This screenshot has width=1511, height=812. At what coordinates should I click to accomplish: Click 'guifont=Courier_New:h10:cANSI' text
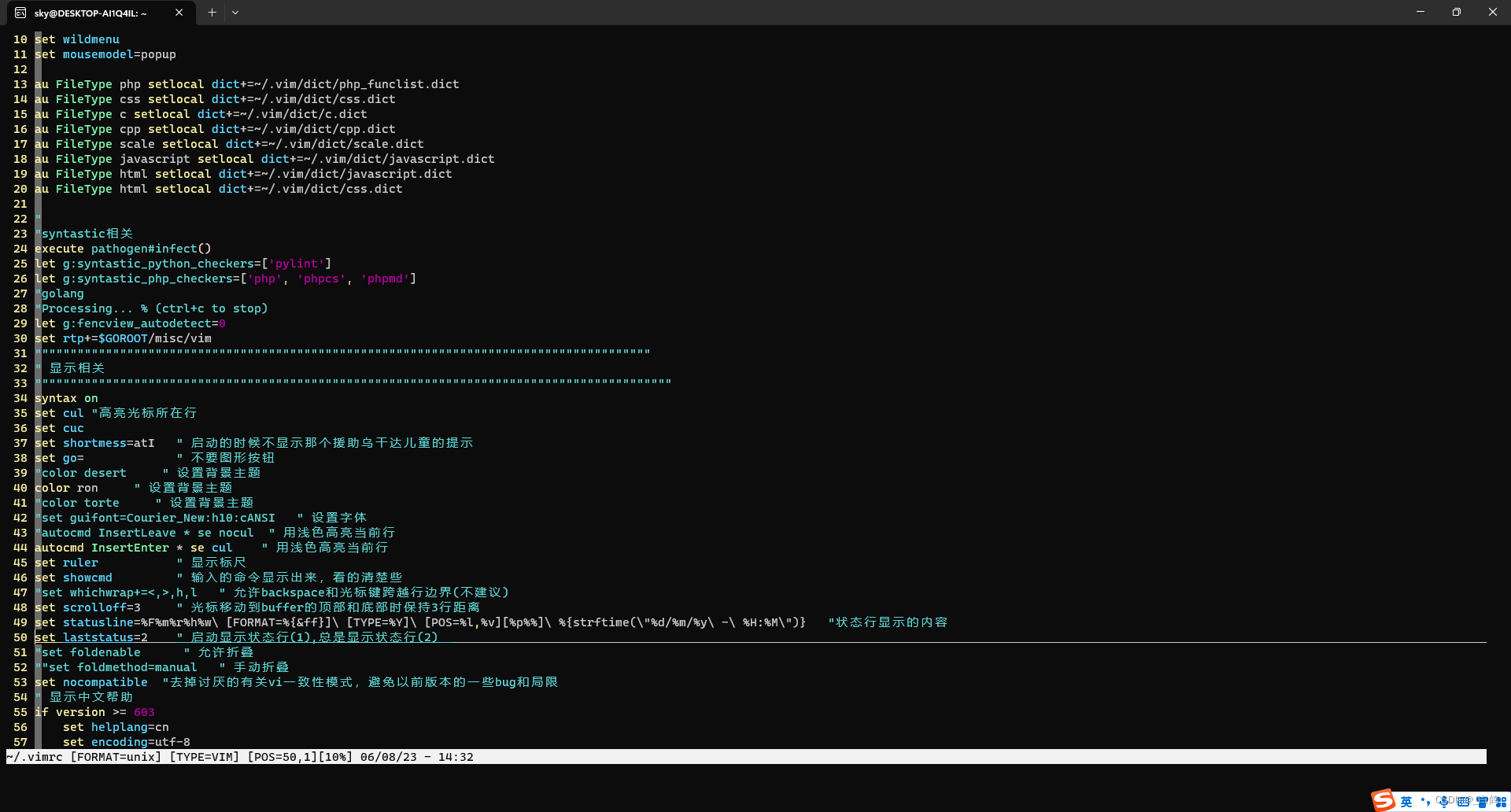coord(172,518)
